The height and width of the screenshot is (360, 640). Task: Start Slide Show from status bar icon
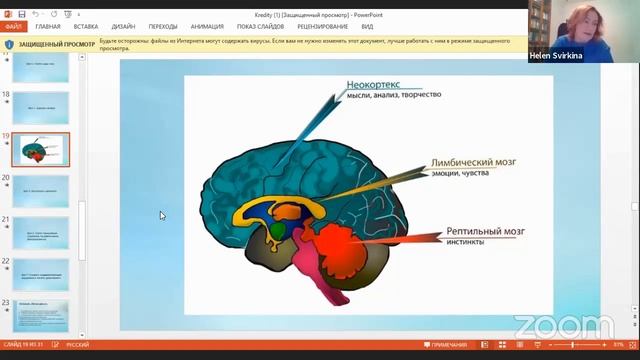pyautogui.click(x=537, y=345)
